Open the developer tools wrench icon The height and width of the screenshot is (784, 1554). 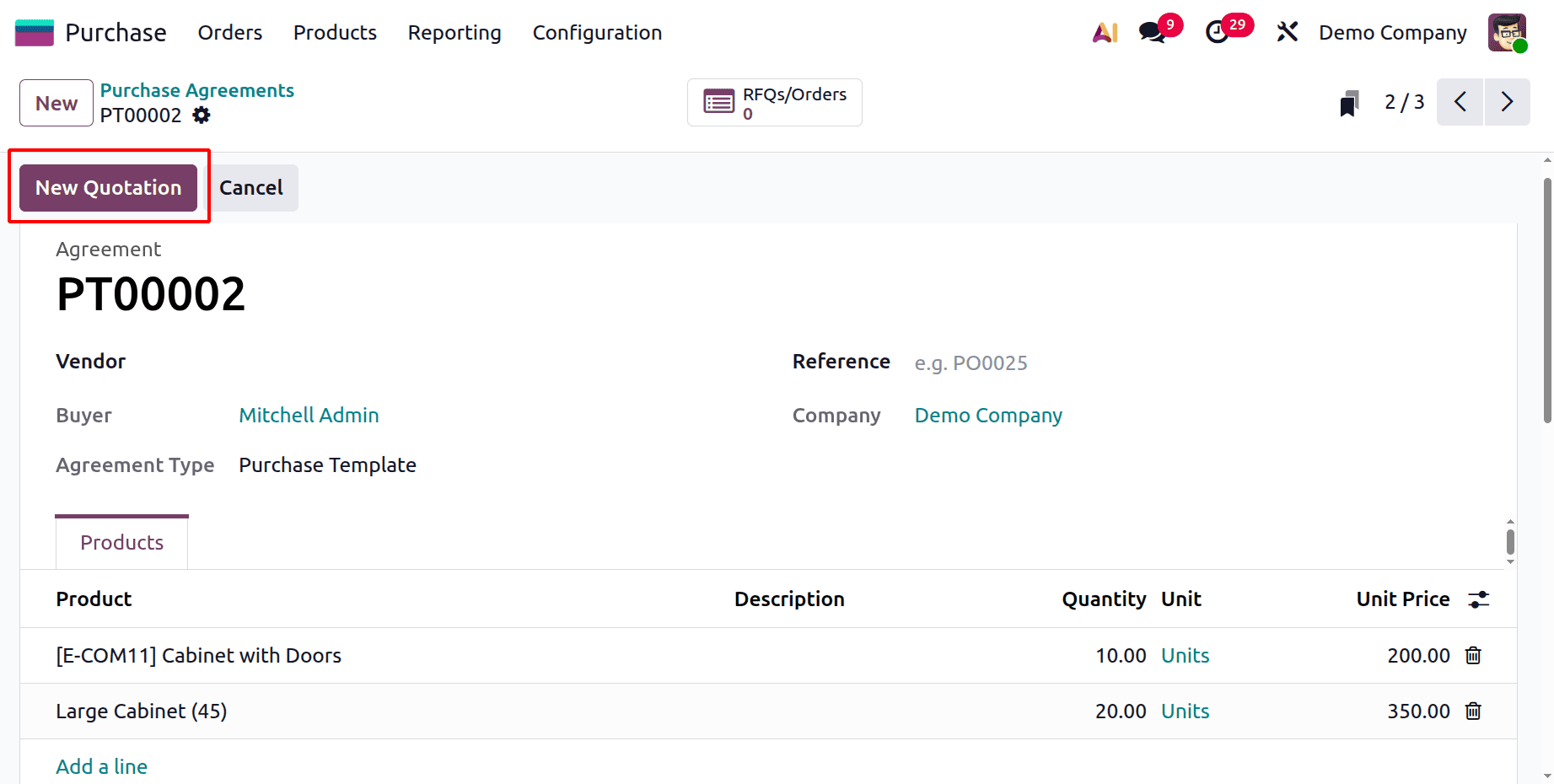tap(1288, 32)
